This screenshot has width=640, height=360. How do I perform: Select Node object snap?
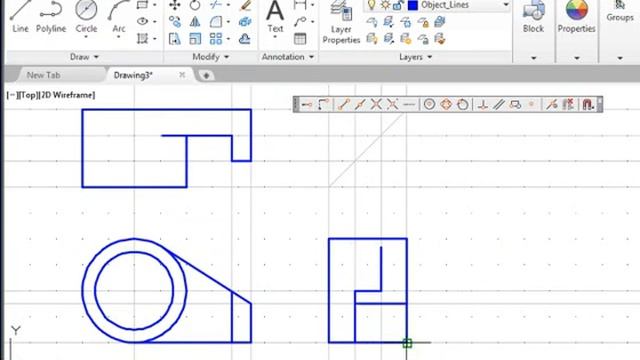click(x=531, y=105)
